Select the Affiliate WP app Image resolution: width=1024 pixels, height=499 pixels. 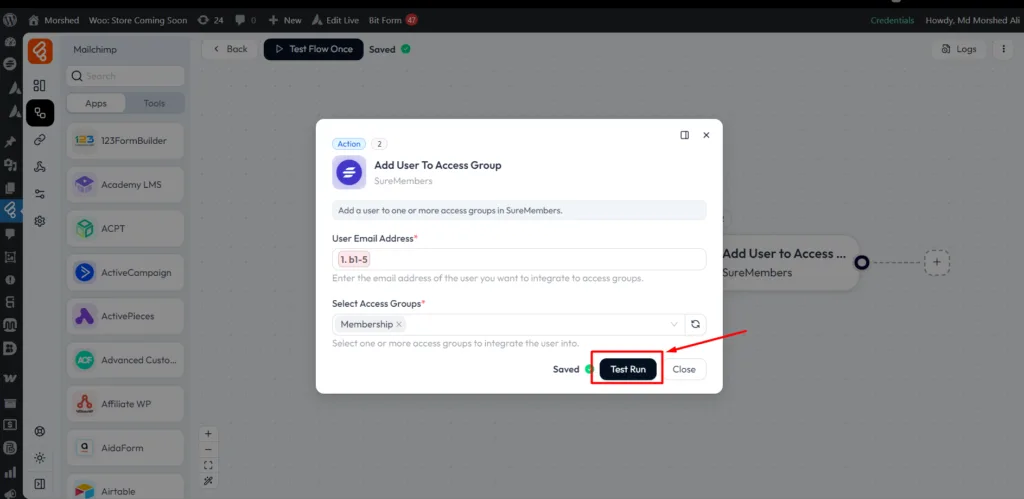[x=125, y=404]
